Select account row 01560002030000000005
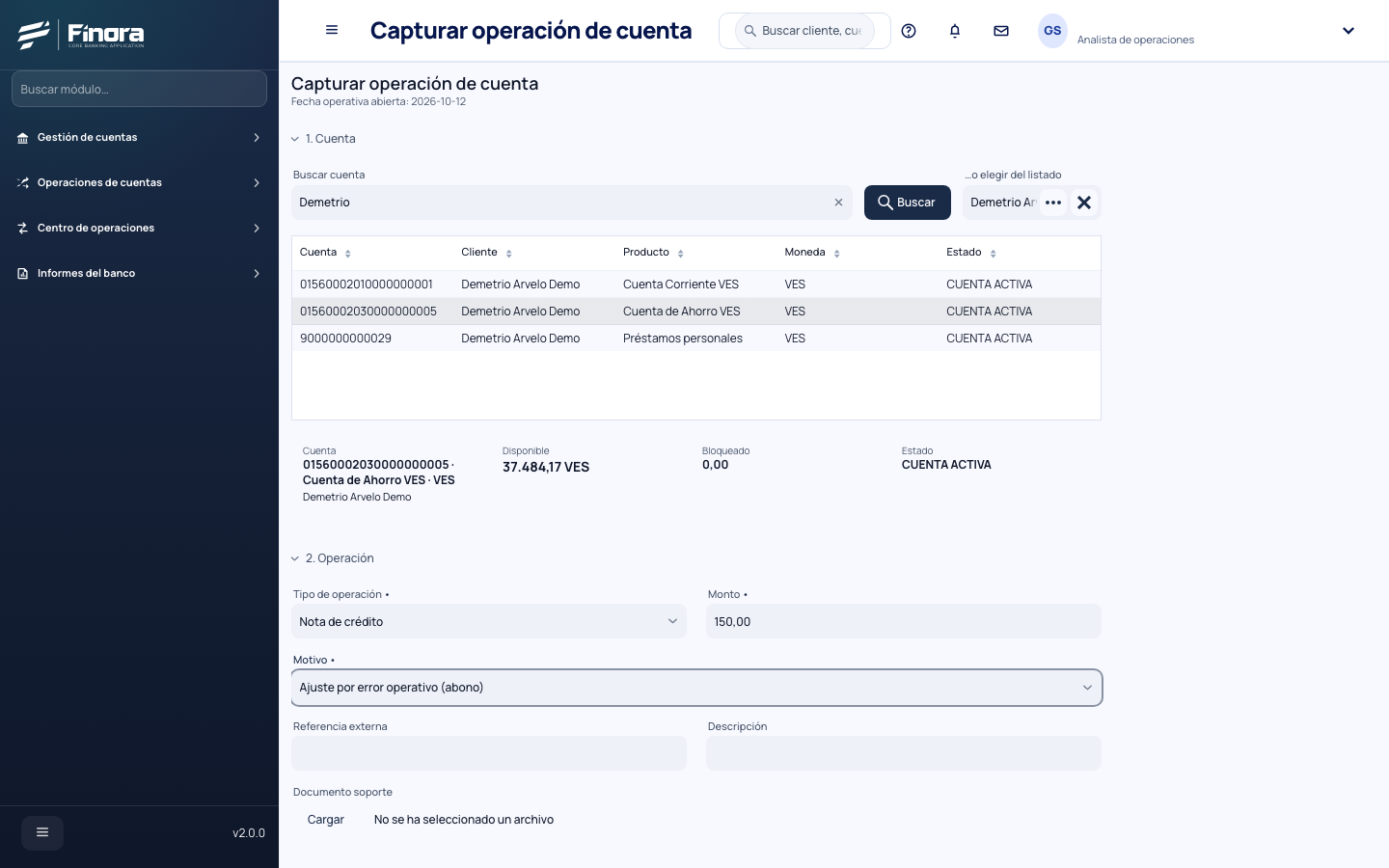Viewport: 1389px width, 868px height. coord(696,312)
